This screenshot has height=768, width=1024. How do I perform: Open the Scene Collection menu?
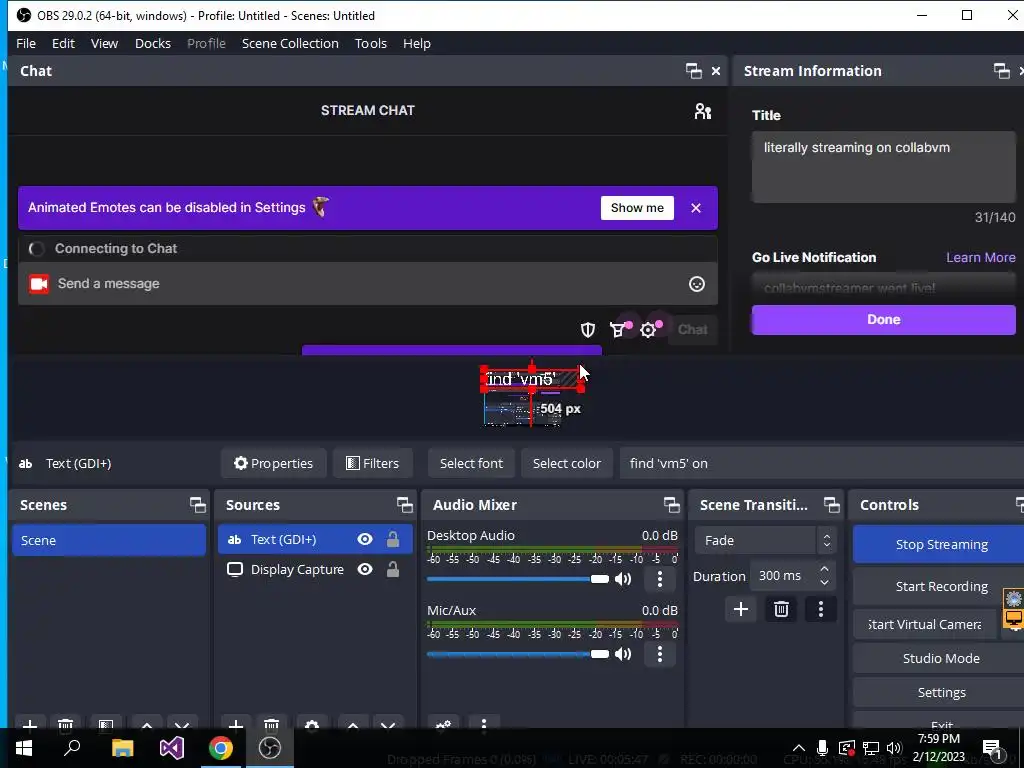[x=290, y=44]
